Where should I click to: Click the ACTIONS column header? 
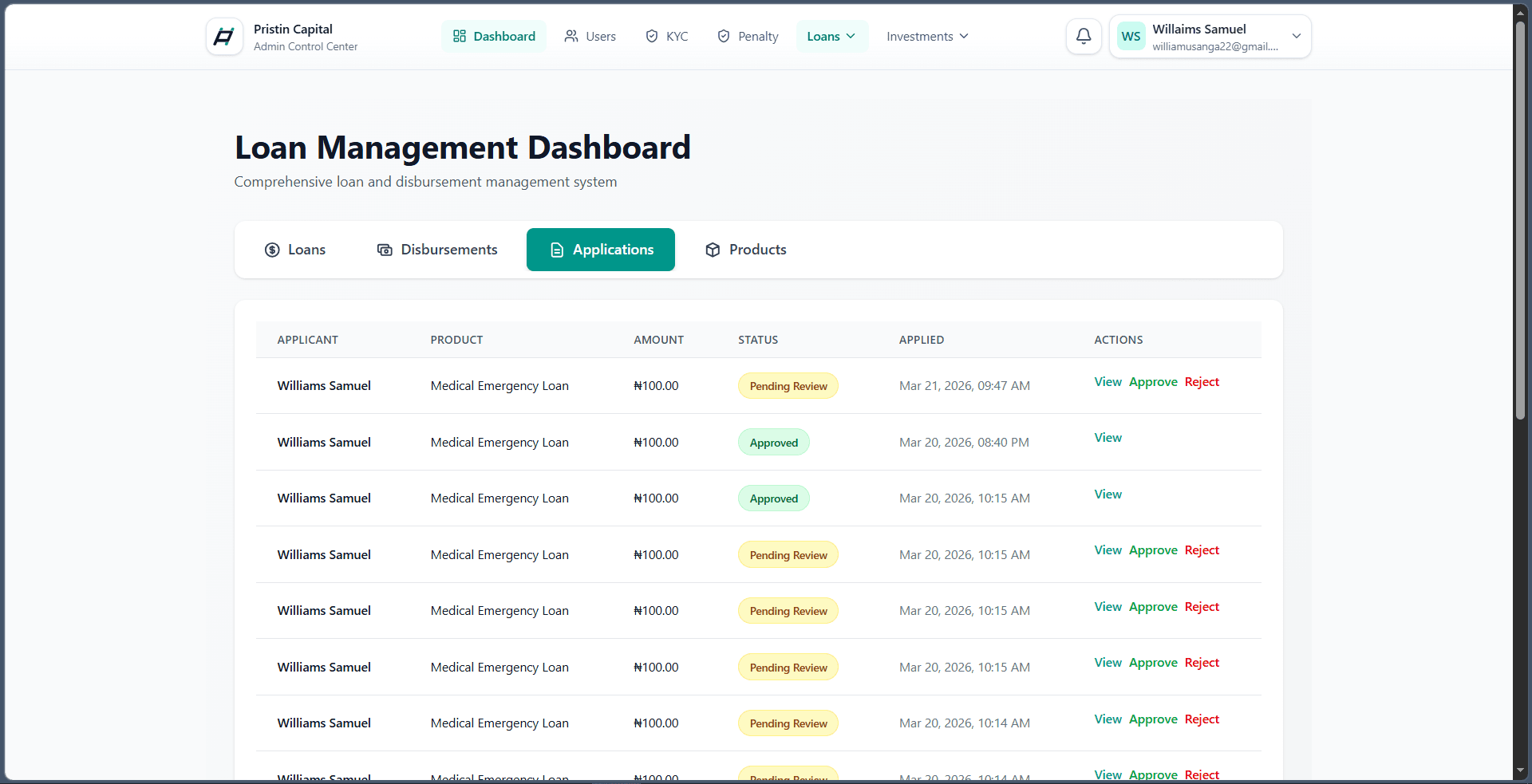click(x=1118, y=340)
